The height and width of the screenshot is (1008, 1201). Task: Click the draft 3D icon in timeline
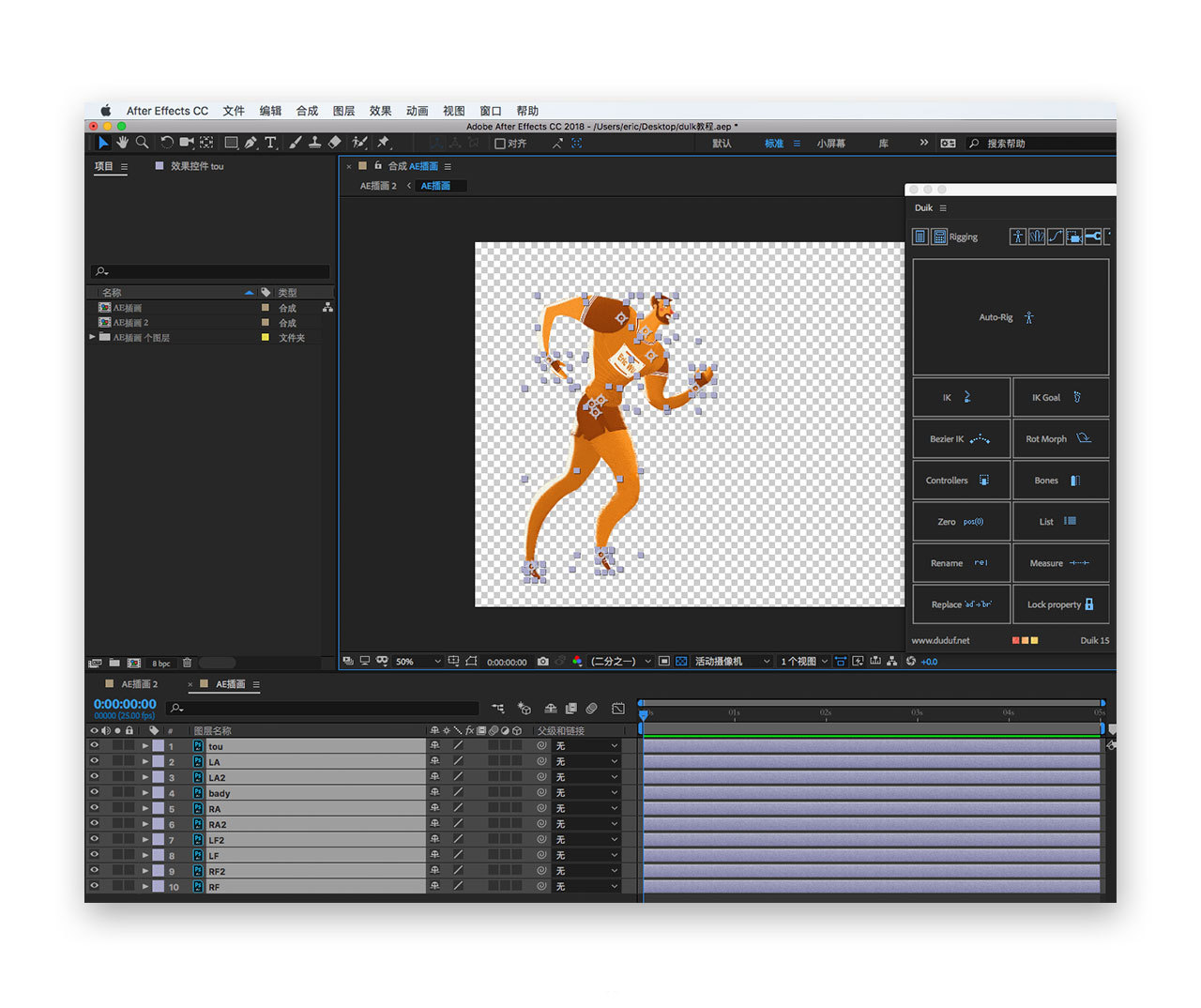pos(524,709)
